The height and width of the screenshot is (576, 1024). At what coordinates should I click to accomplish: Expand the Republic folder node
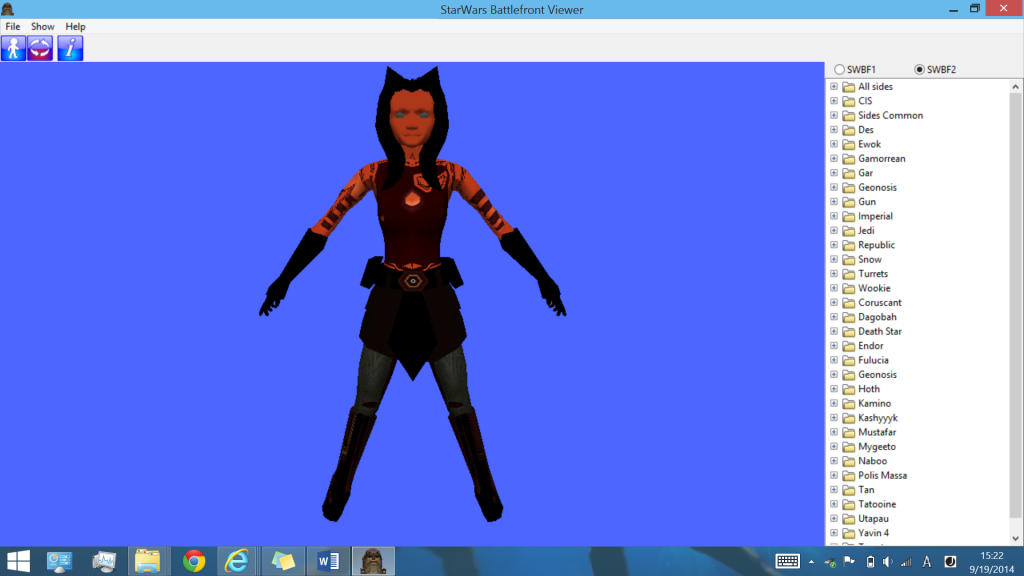pyautogui.click(x=834, y=245)
